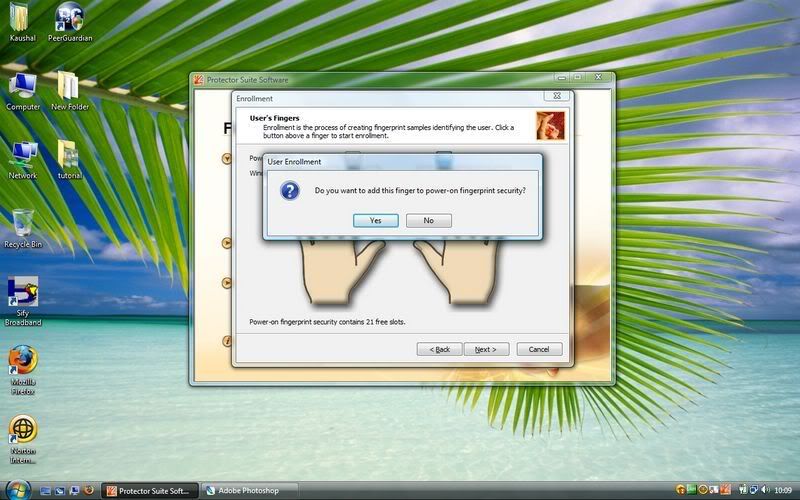This screenshot has width=800, height=500.
Task: Click the '21 free slots' status text
Action: click(x=327, y=322)
